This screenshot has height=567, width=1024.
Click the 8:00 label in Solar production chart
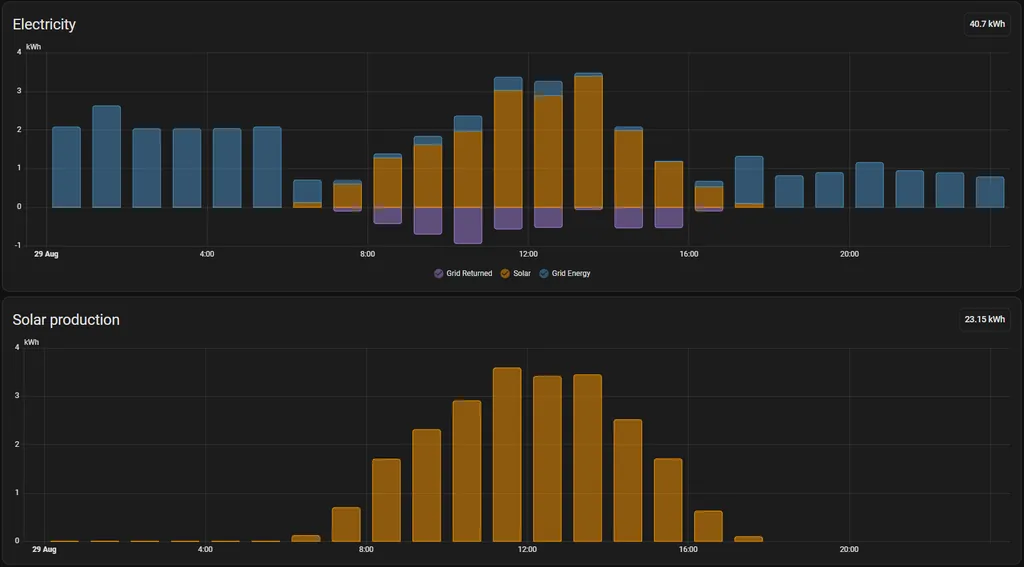[366, 549]
